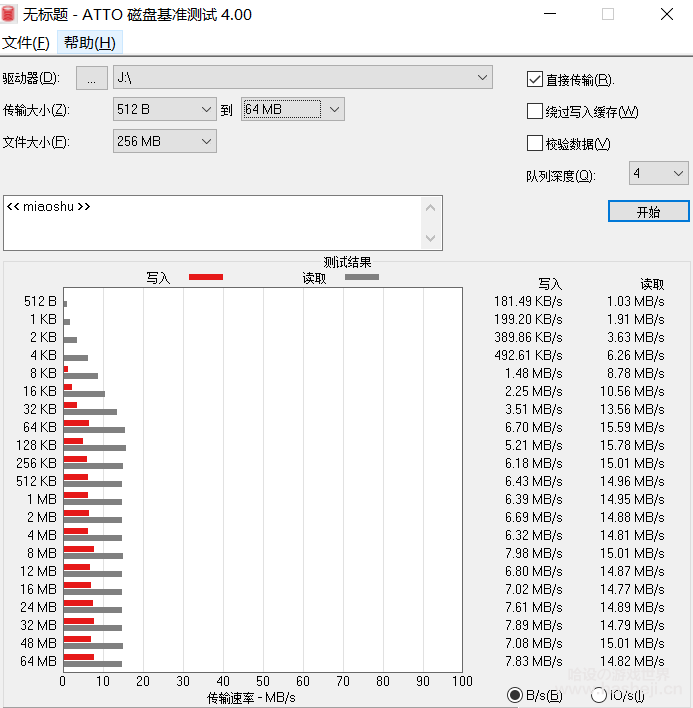This screenshot has height=708, width=693.
Task: Click the 14.82 MB/s read value
Action: pyautogui.click(x=632, y=661)
